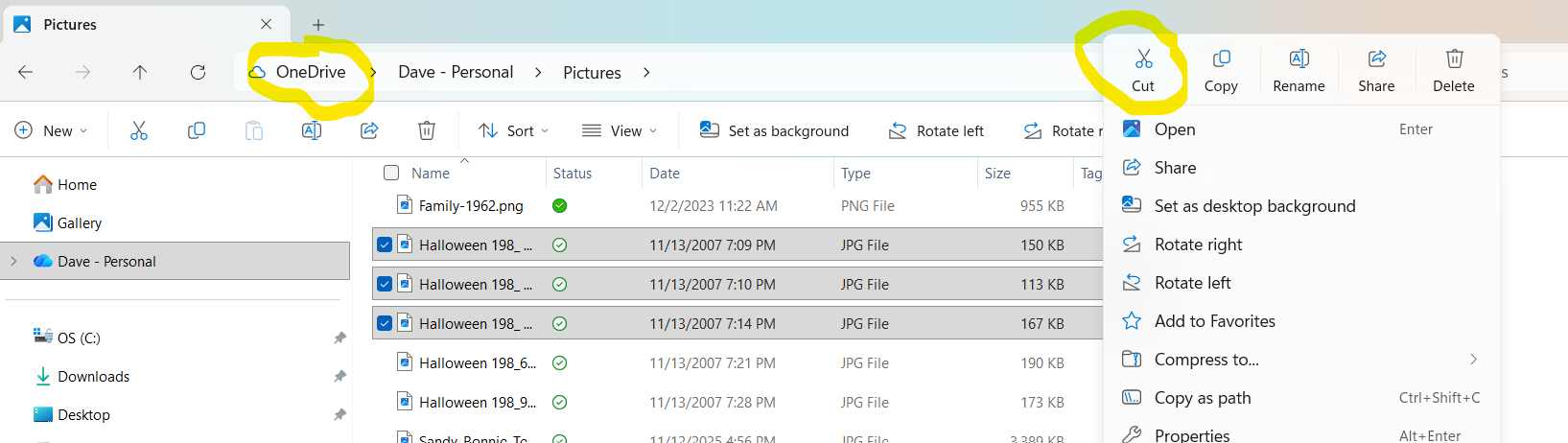1568x443 pixels.
Task: Click the toolbar Paste icon
Action: 254,130
